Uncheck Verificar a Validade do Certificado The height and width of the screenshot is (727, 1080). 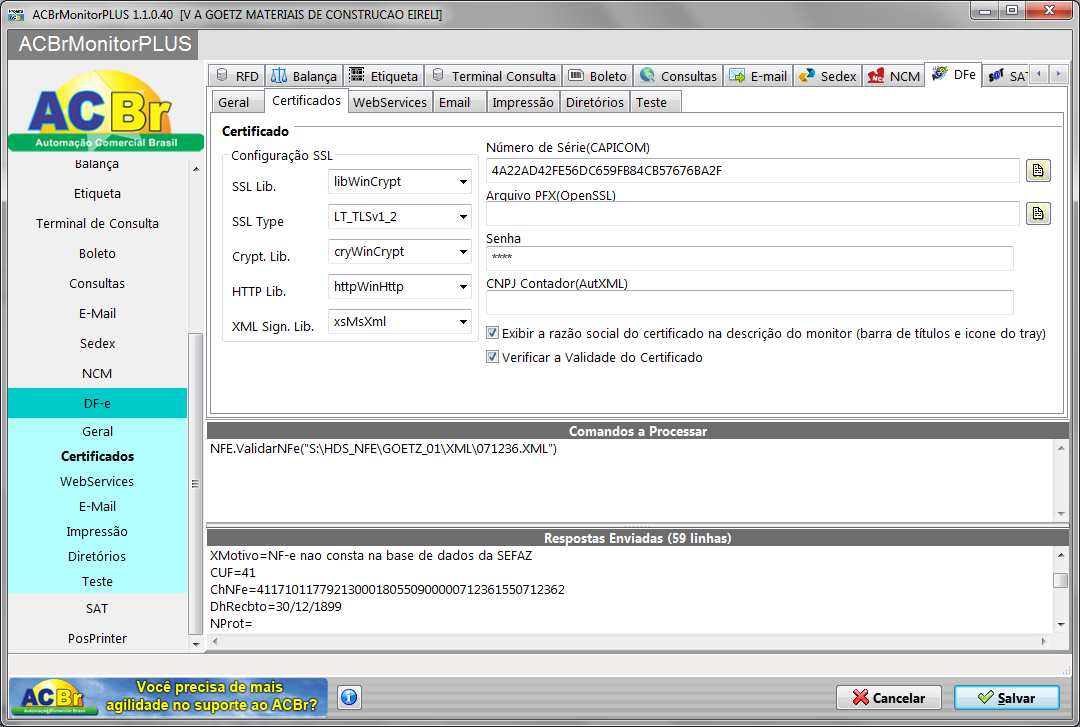(x=492, y=357)
